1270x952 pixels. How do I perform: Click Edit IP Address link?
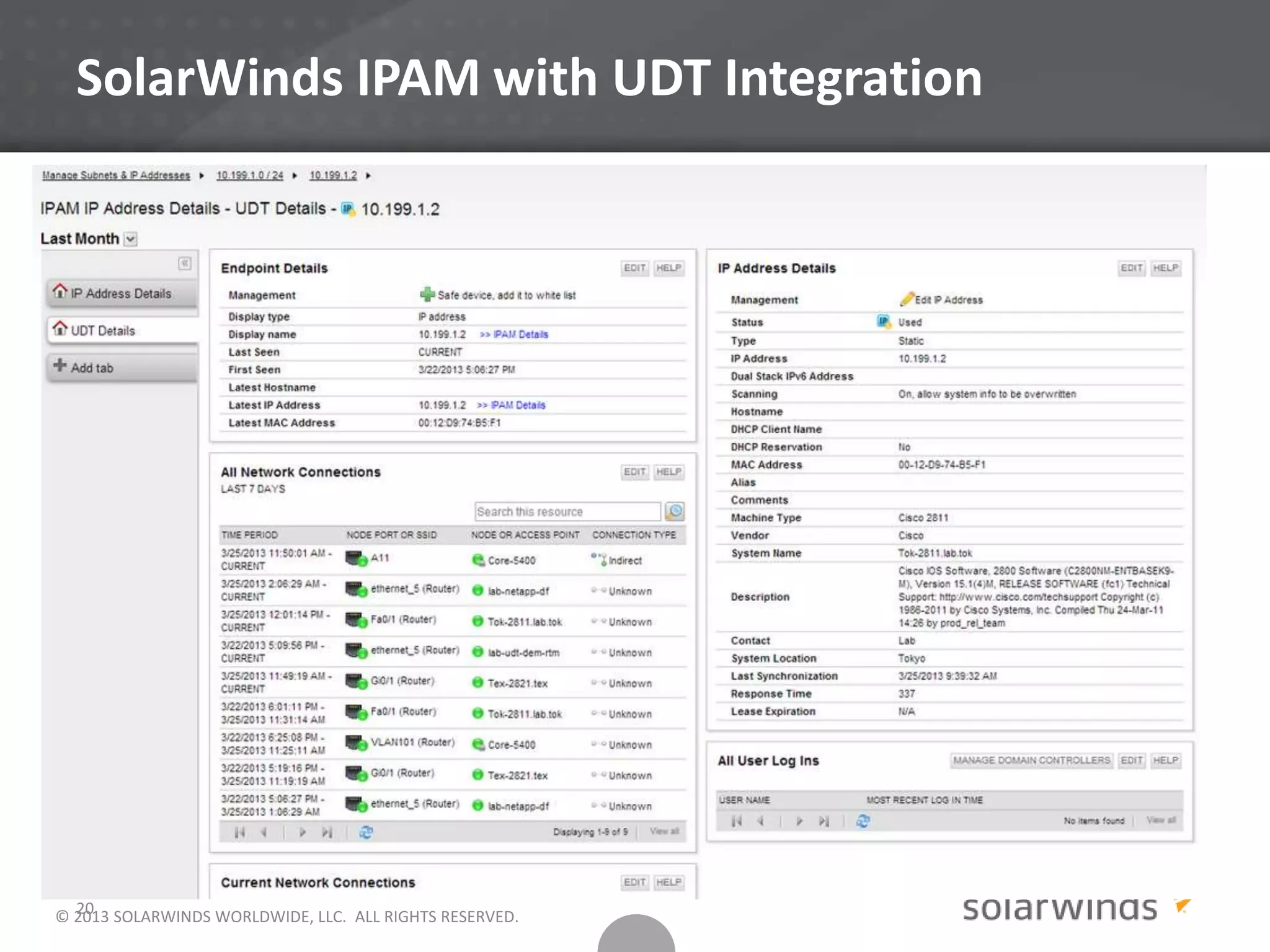tap(949, 300)
